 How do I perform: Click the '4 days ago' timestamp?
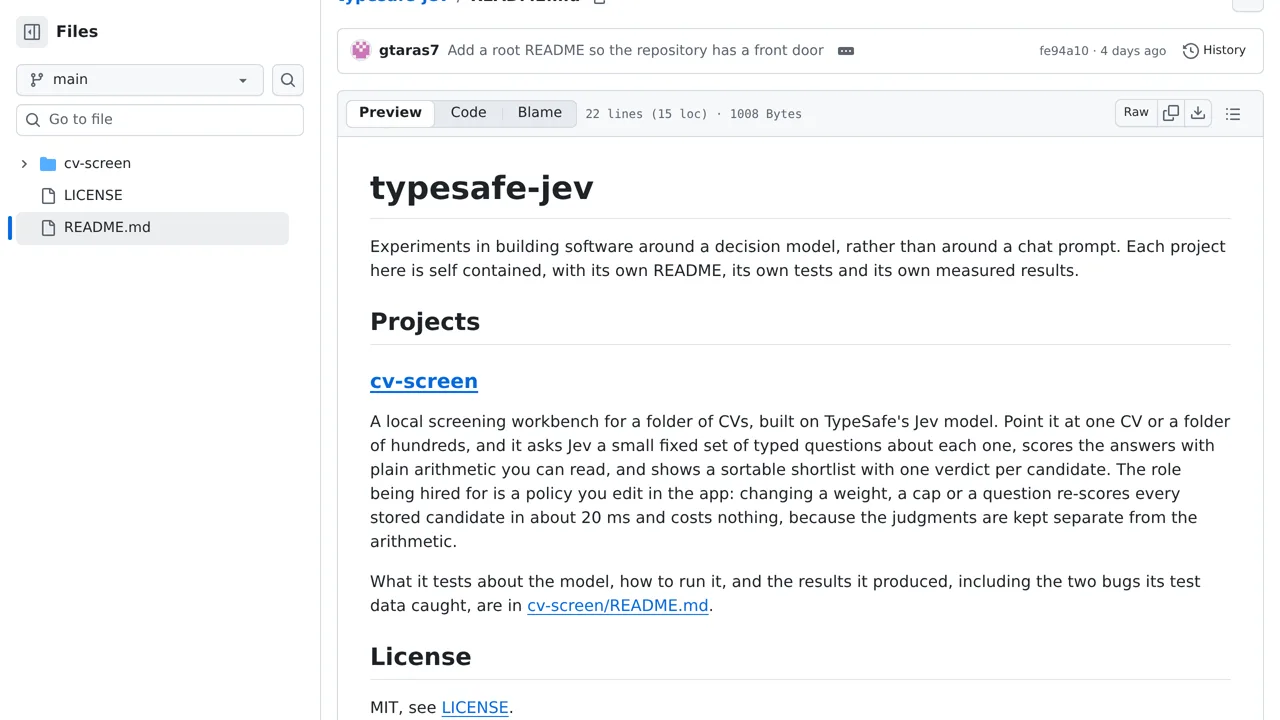1133,51
